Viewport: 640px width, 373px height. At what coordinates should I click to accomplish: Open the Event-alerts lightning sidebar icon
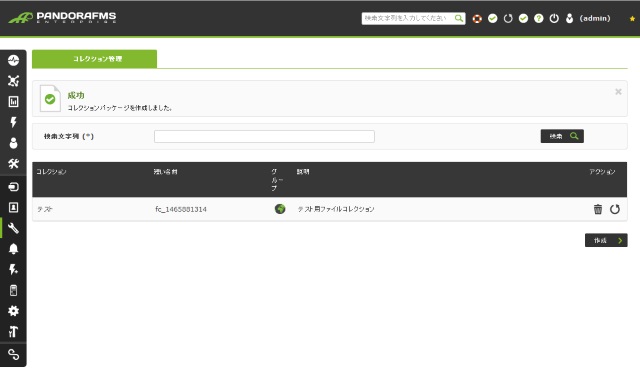tap(13, 269)
